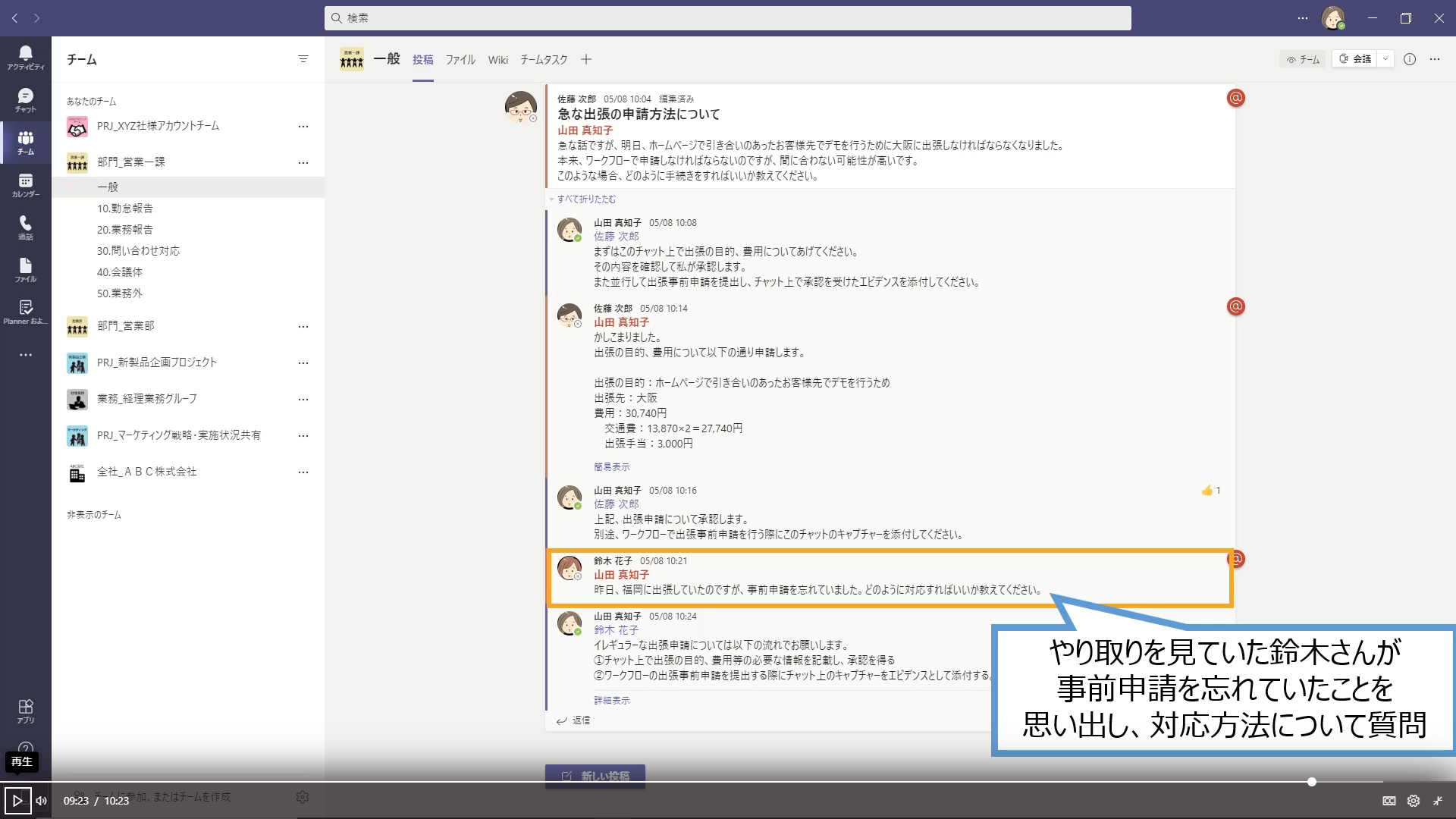Play the video

(17, 800)
